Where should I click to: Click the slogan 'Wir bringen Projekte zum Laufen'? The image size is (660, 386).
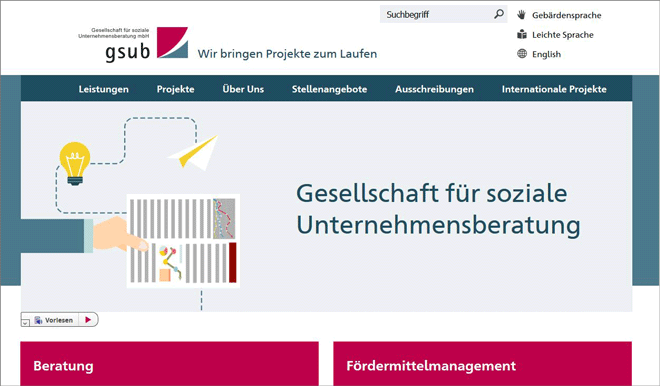tap(287, 54)
